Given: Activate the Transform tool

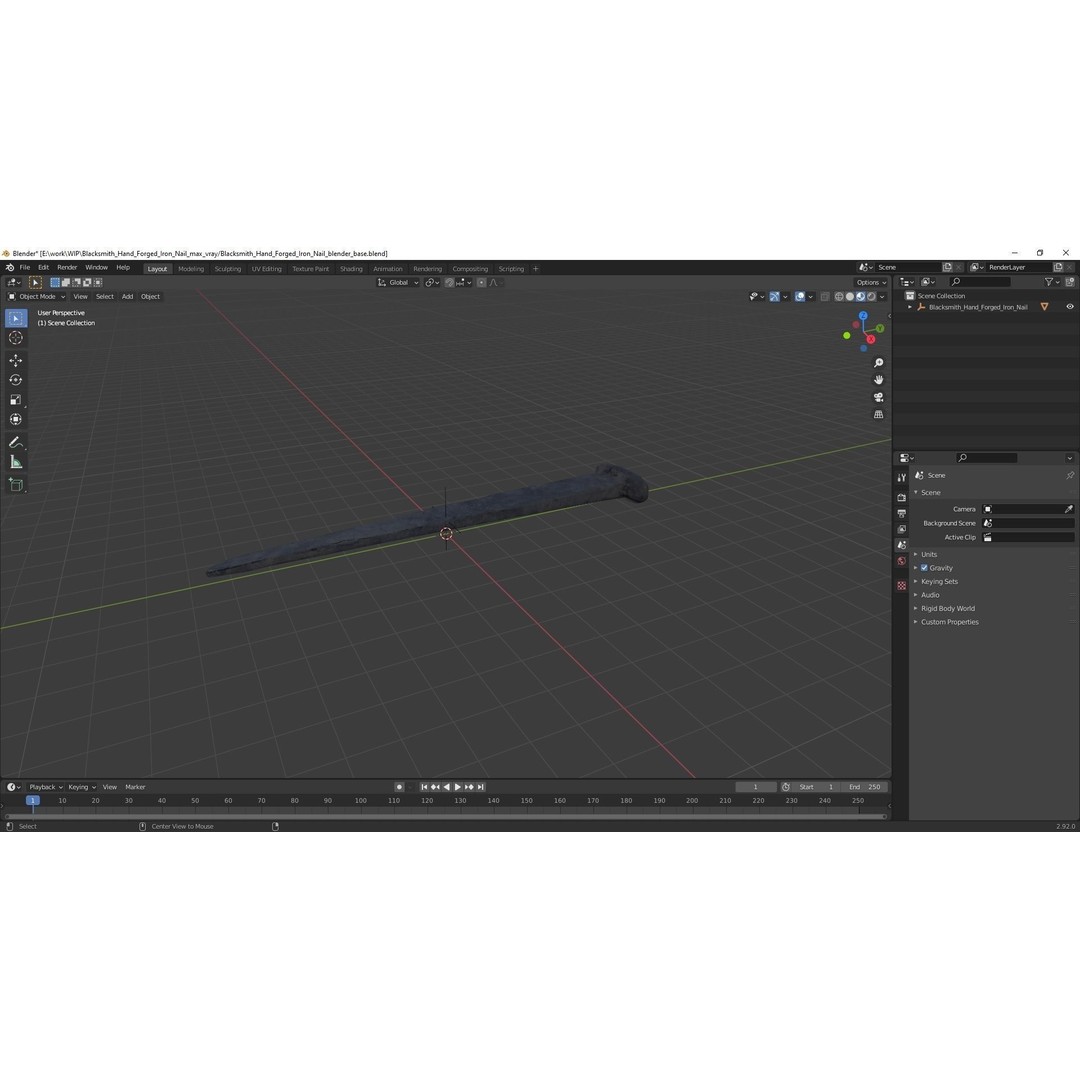Looking at the screenshot, I should coord(16,419).
